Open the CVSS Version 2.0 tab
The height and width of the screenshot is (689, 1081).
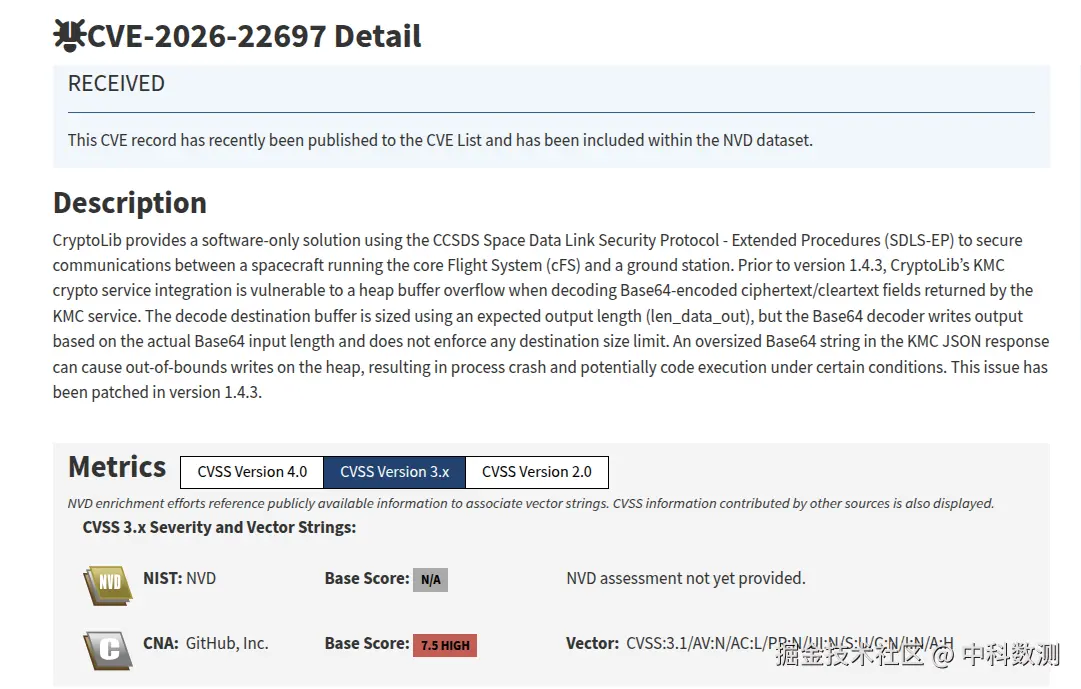coord(537,472)
